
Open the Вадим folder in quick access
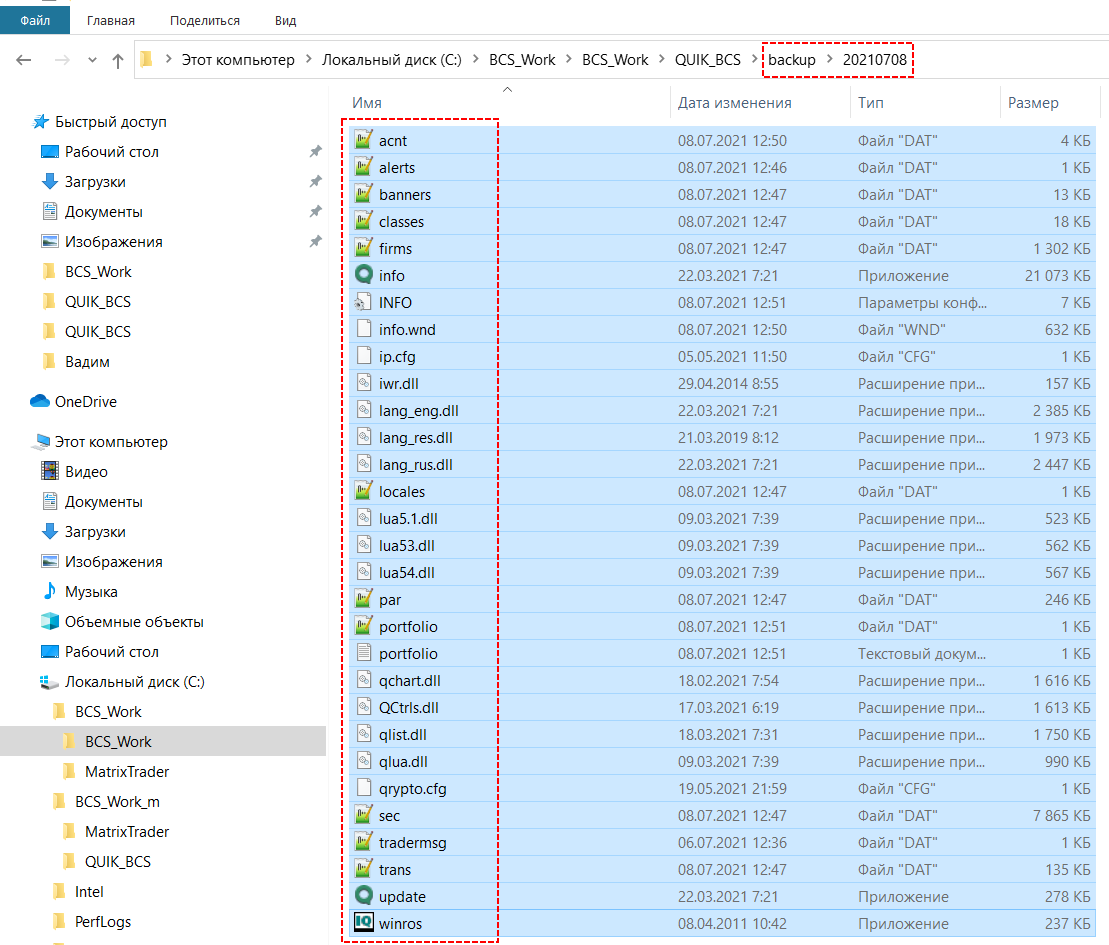(87, 361)
